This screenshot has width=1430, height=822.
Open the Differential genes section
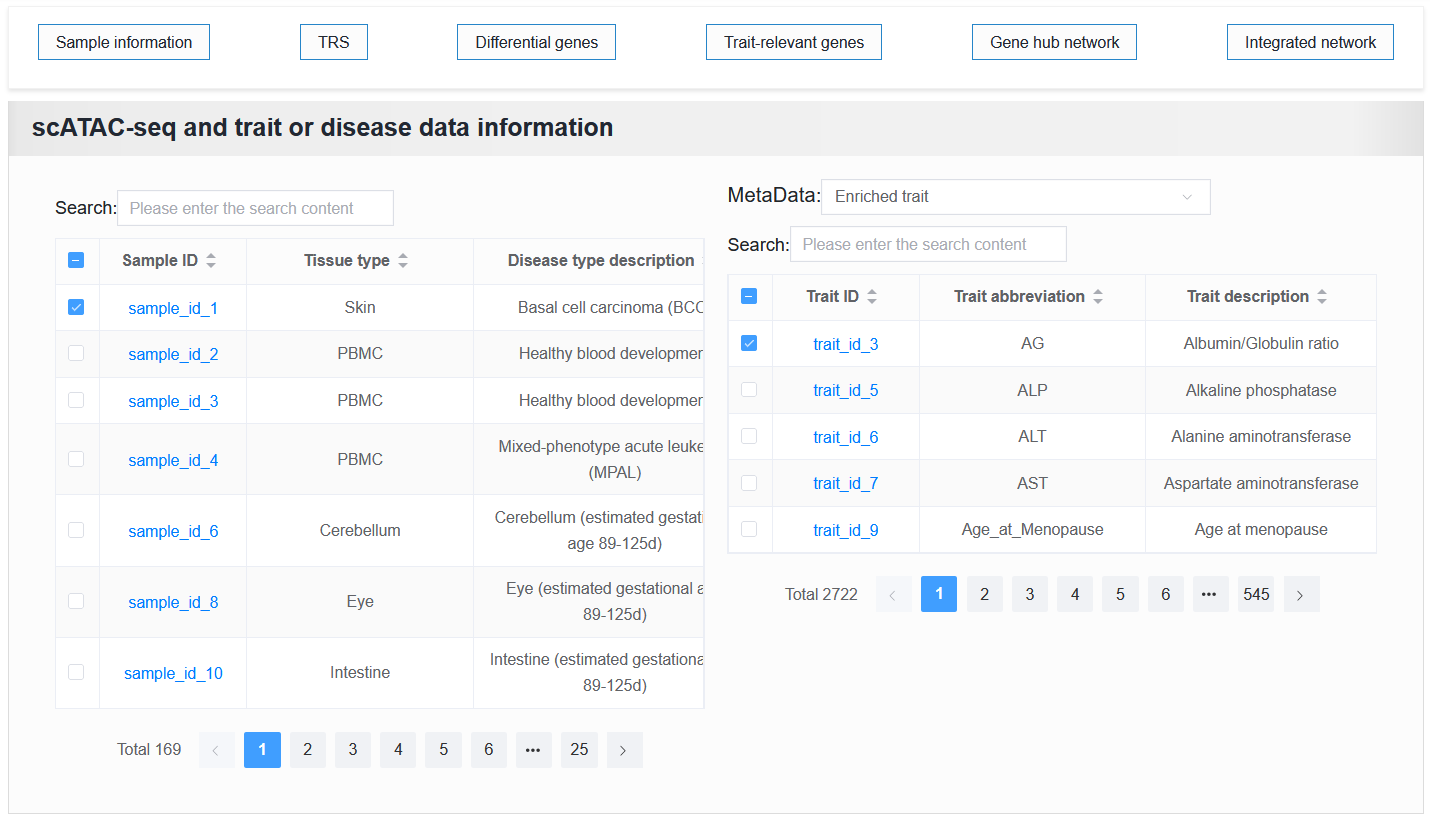[536, 42]
